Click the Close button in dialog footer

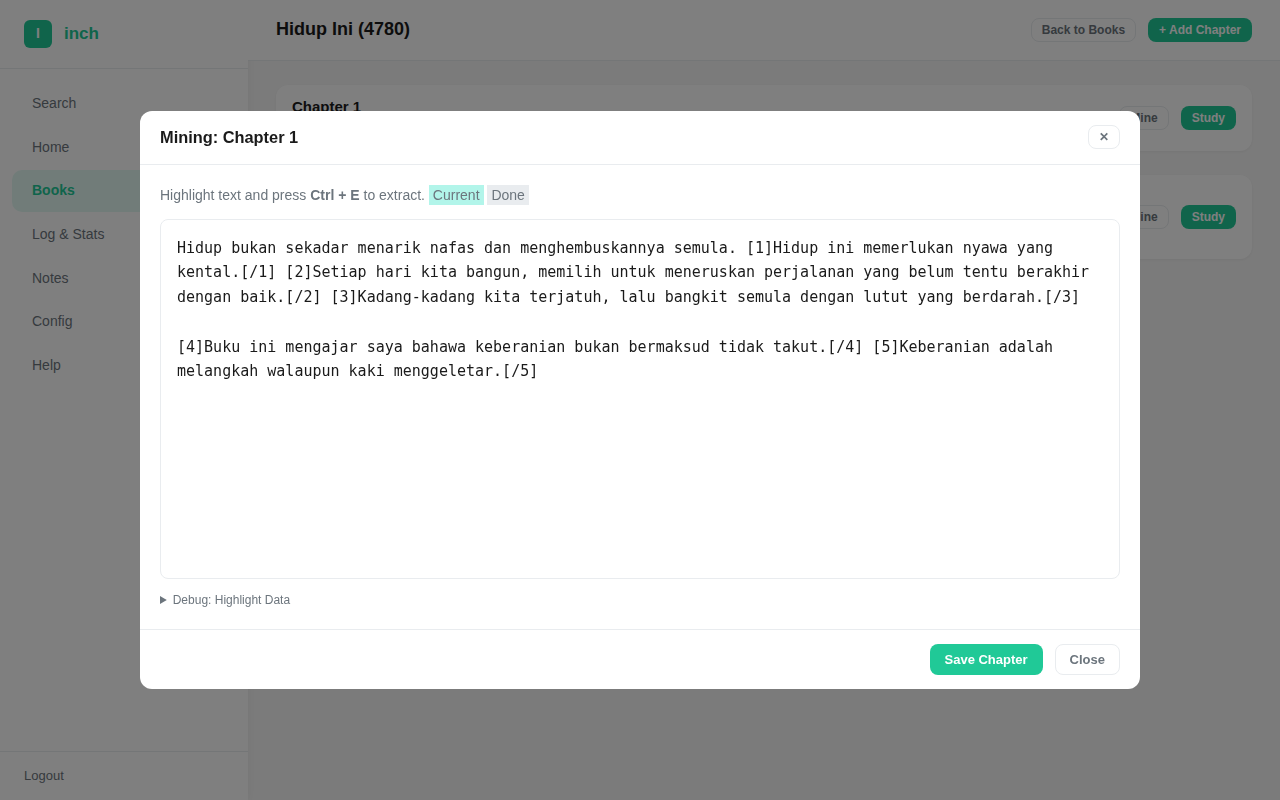1087,659
